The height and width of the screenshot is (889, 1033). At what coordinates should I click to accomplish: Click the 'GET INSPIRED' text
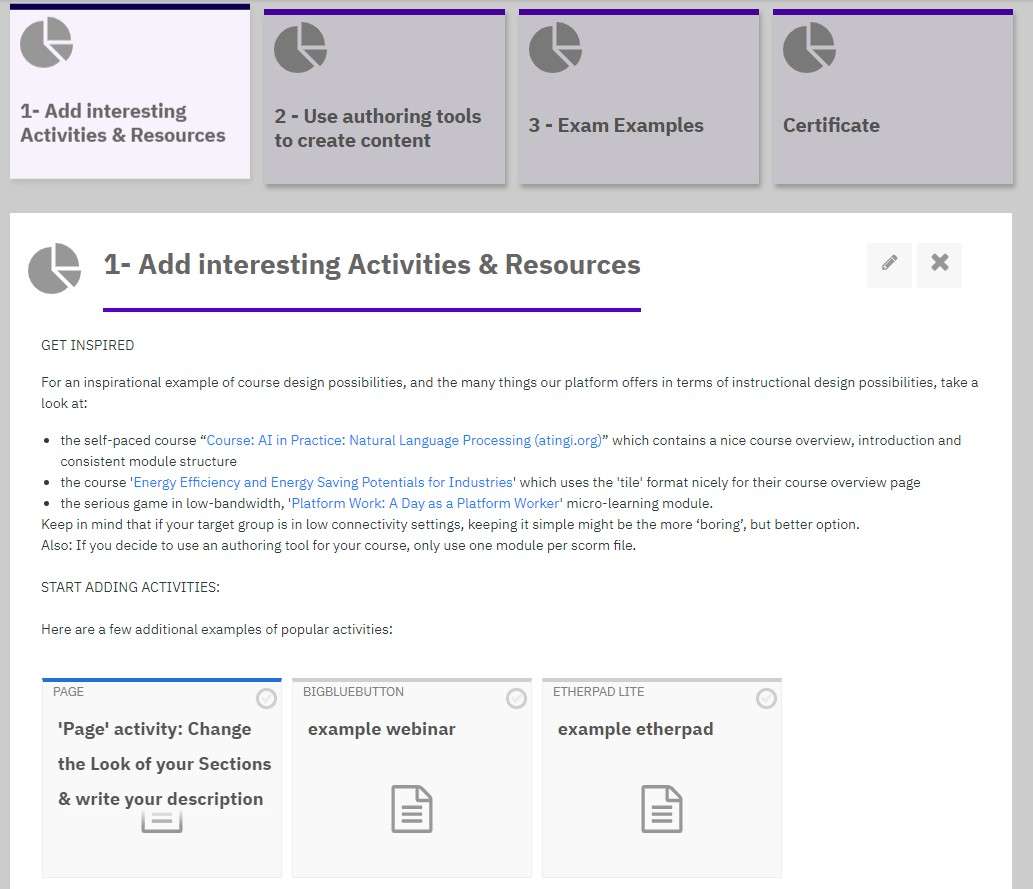[x=88, y=345]
